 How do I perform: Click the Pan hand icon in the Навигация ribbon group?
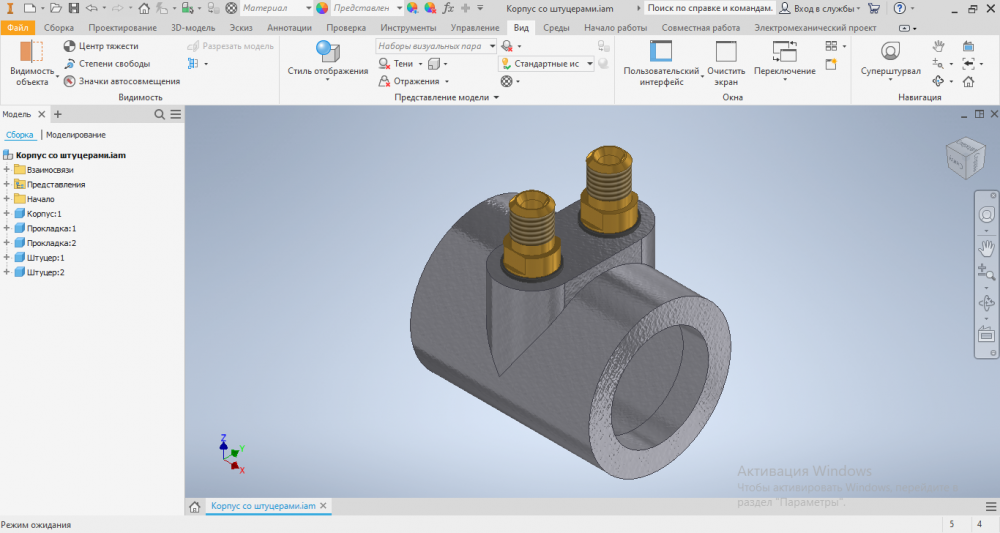[937, 46]
